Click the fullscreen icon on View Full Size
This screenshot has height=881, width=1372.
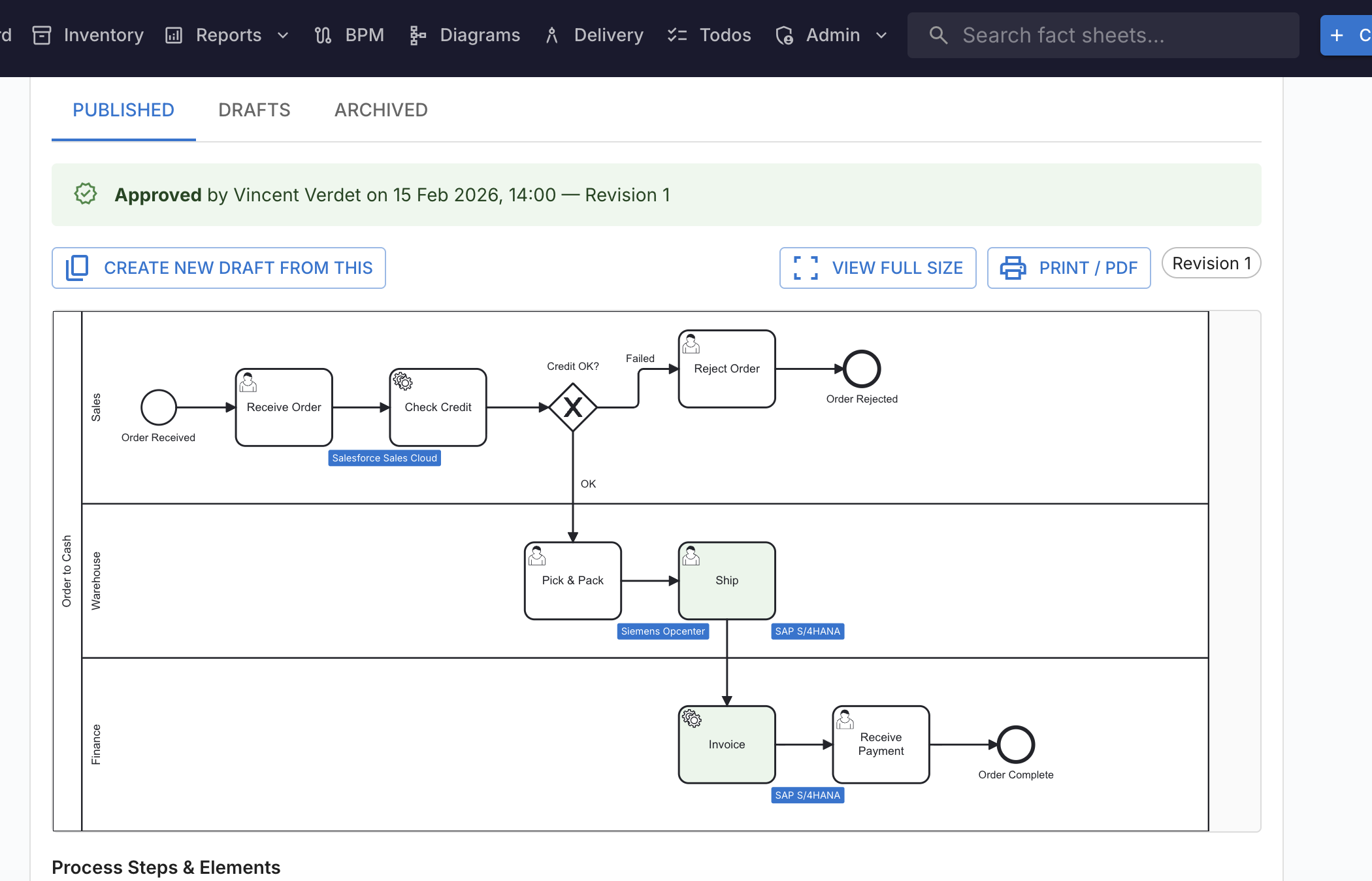(805, 268)
